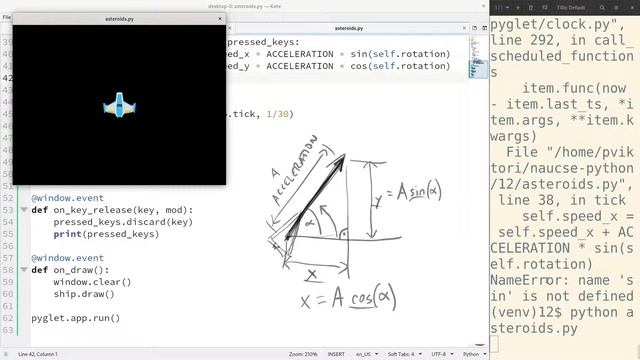Click 'window.clear()' code line
640x360 pixels.
(x=92, y=282)
